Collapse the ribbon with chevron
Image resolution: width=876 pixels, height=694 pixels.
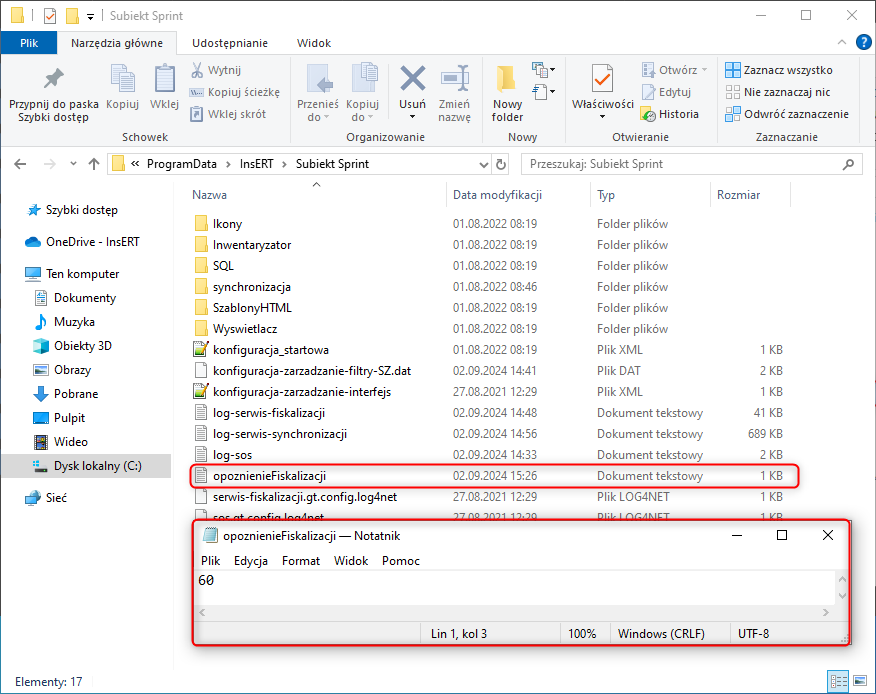[842, 42]
